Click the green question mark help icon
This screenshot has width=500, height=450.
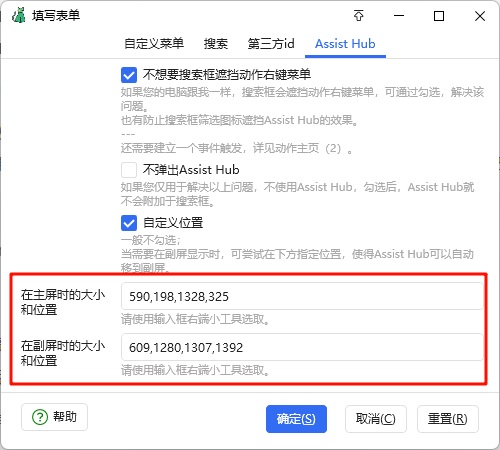pos(40,417)
